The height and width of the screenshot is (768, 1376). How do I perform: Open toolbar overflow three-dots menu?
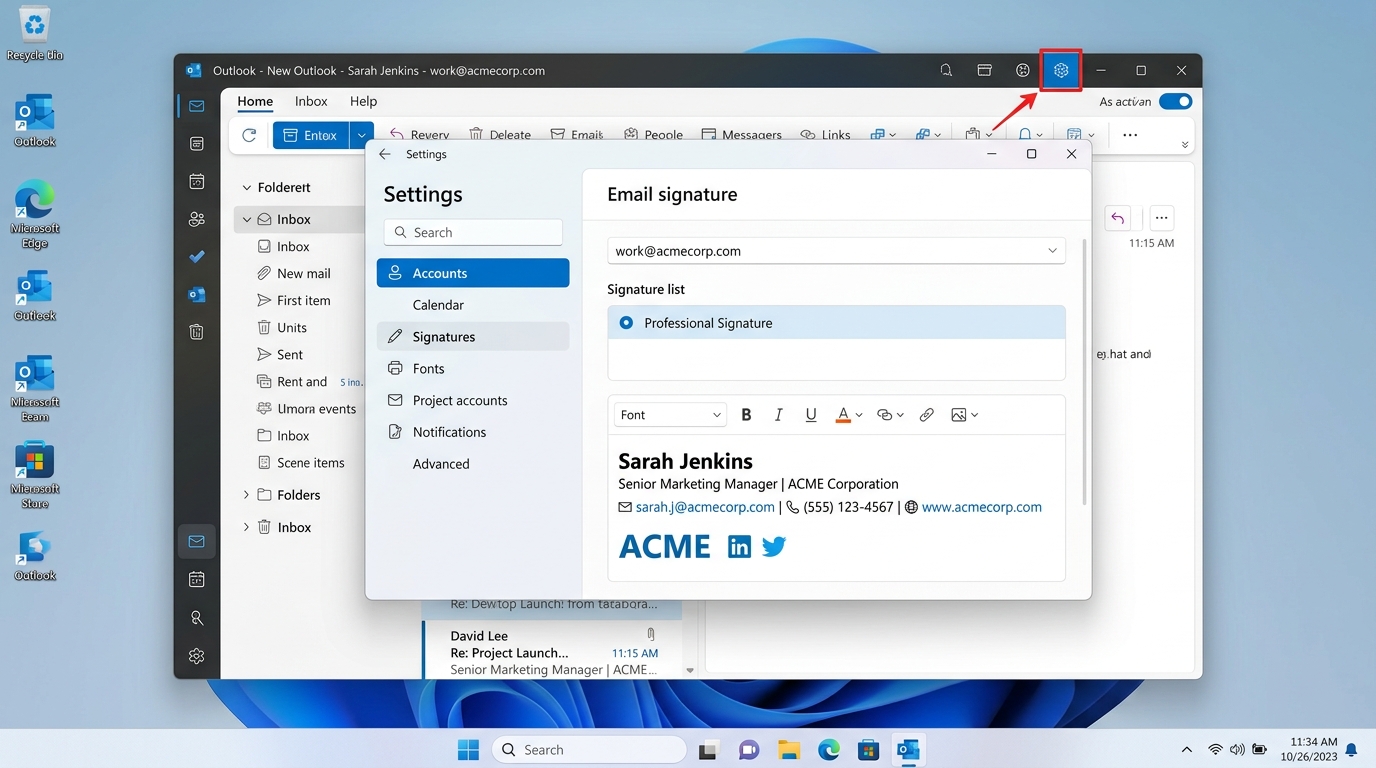point(1130,135)
